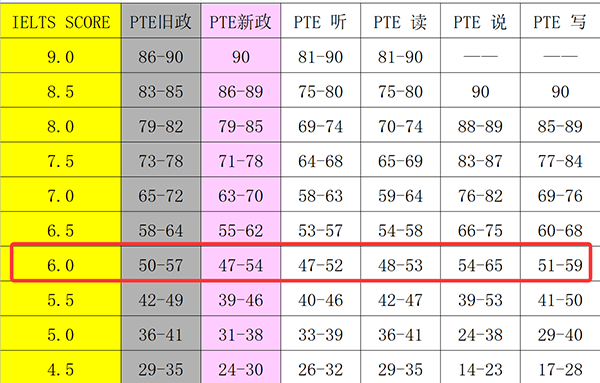Select the PTE 读 header cell
600x383 pixels.
400,21
